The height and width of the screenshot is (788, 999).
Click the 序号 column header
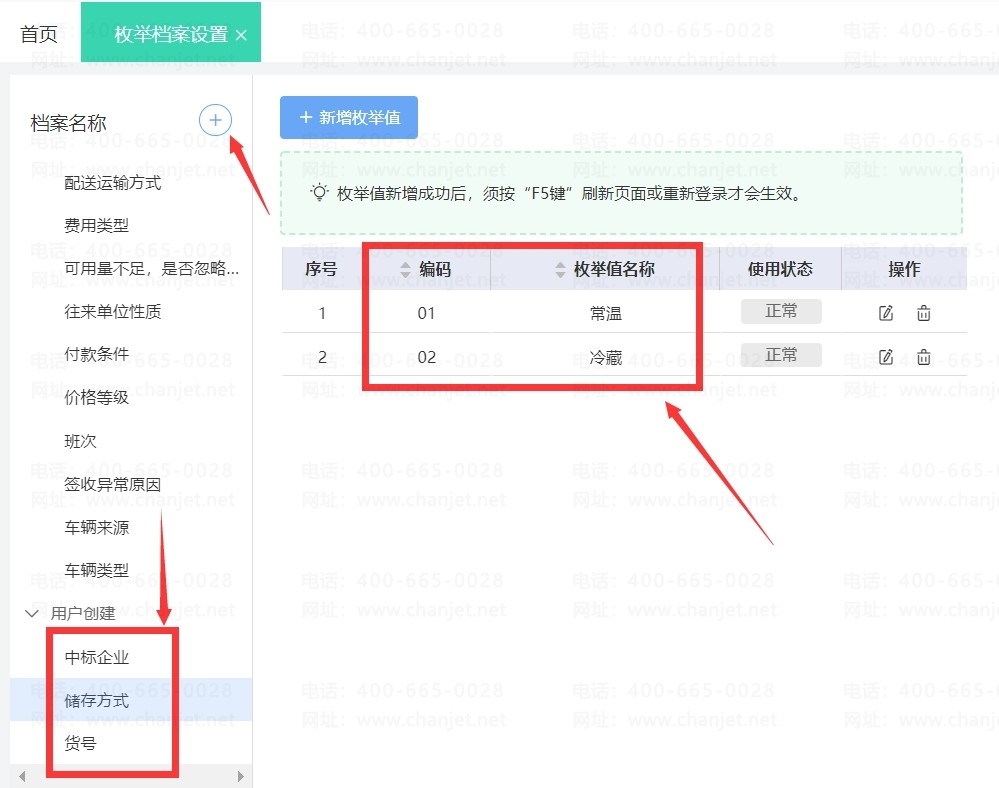[320, 269]
